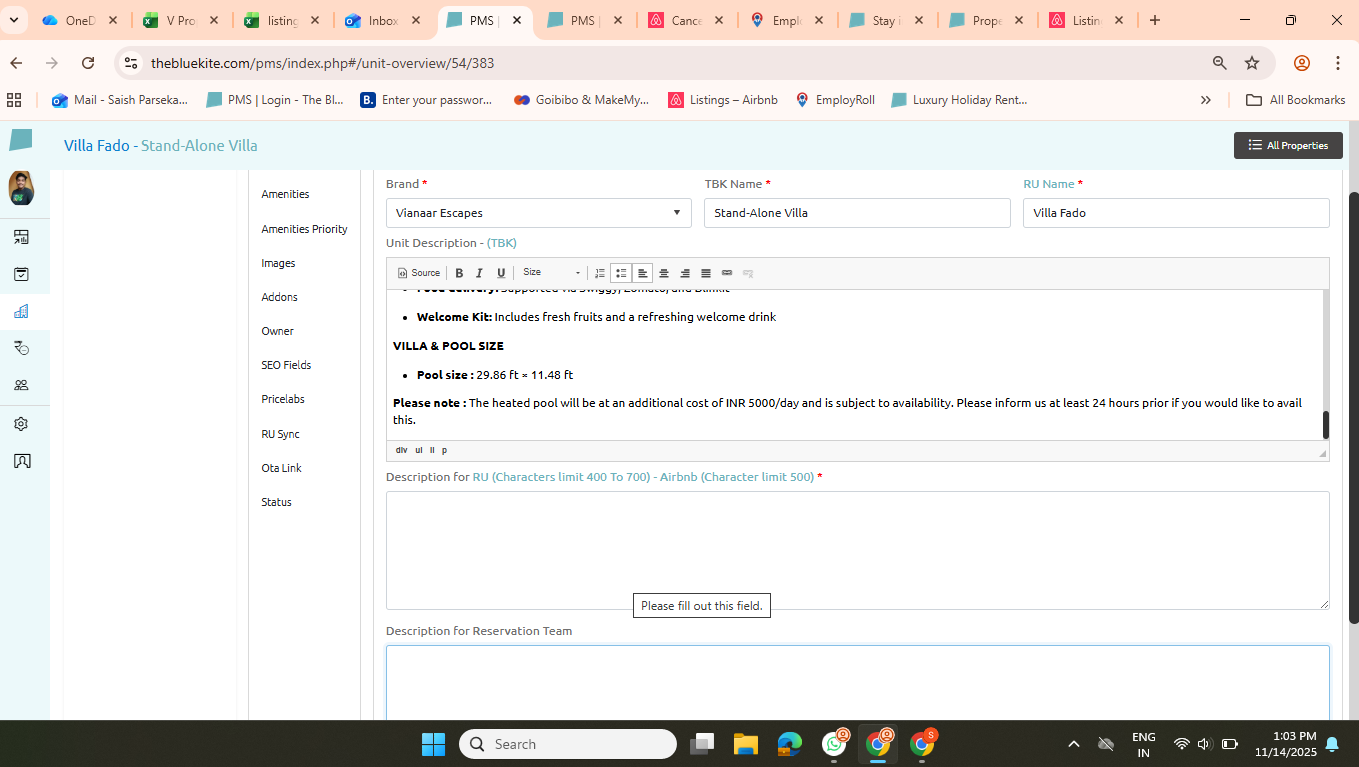Expand the hidden bookmarks chevron
This screenshot has width=1359, height=767.
[x=1206, y=100]
